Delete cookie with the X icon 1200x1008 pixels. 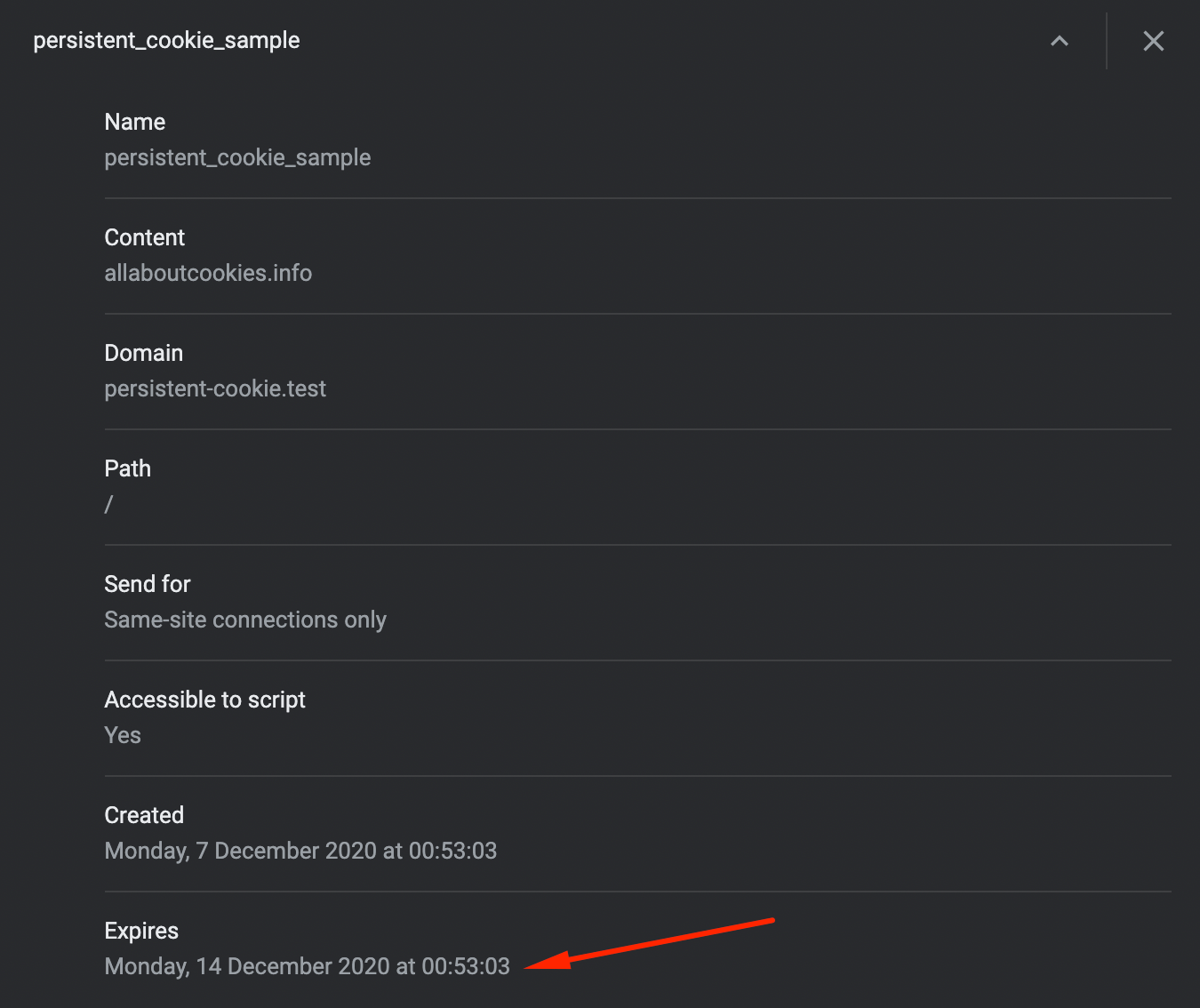coord(1153,41)
